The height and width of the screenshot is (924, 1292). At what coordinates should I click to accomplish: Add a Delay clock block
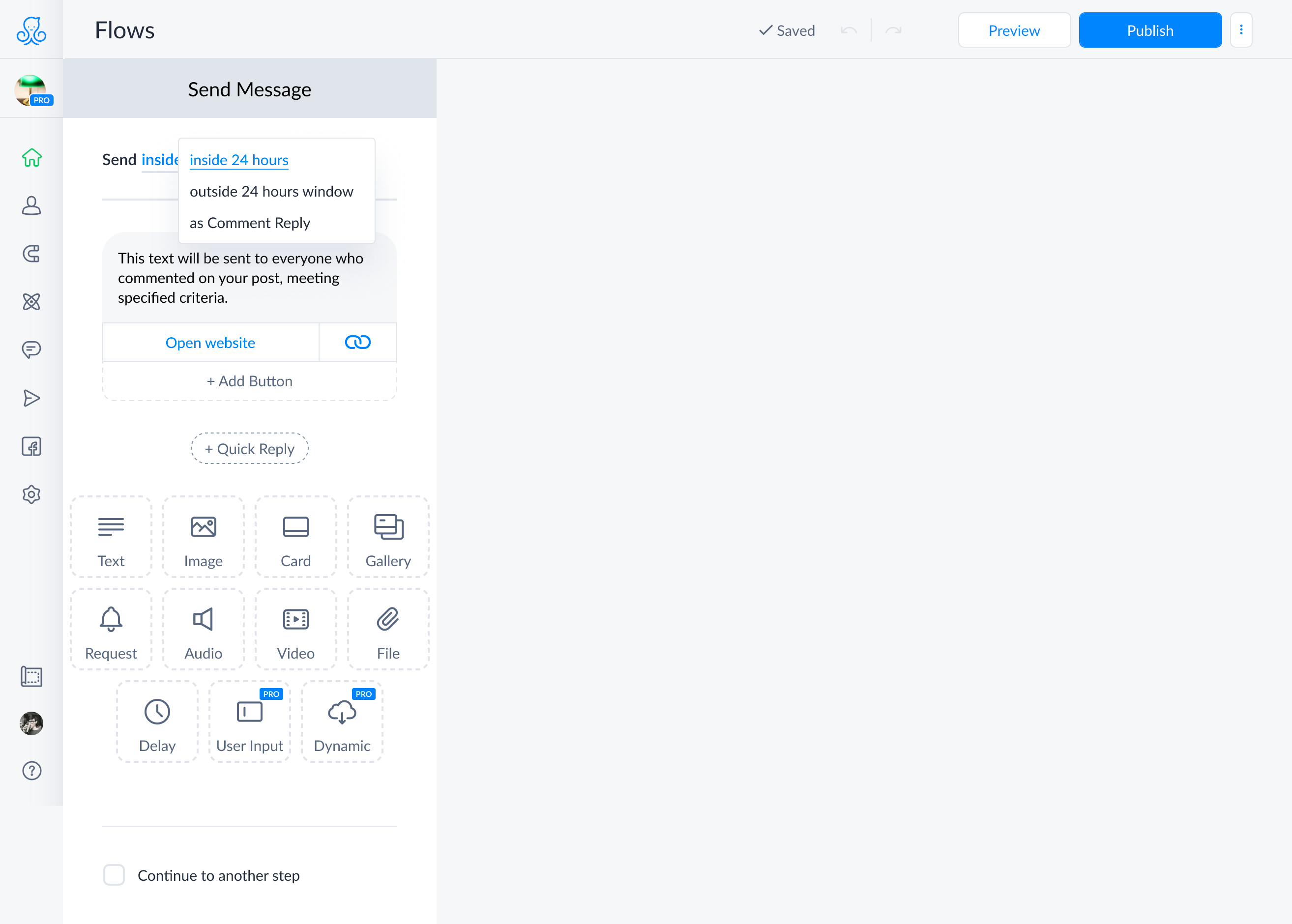pyautogui.click(x=157, y=722)
